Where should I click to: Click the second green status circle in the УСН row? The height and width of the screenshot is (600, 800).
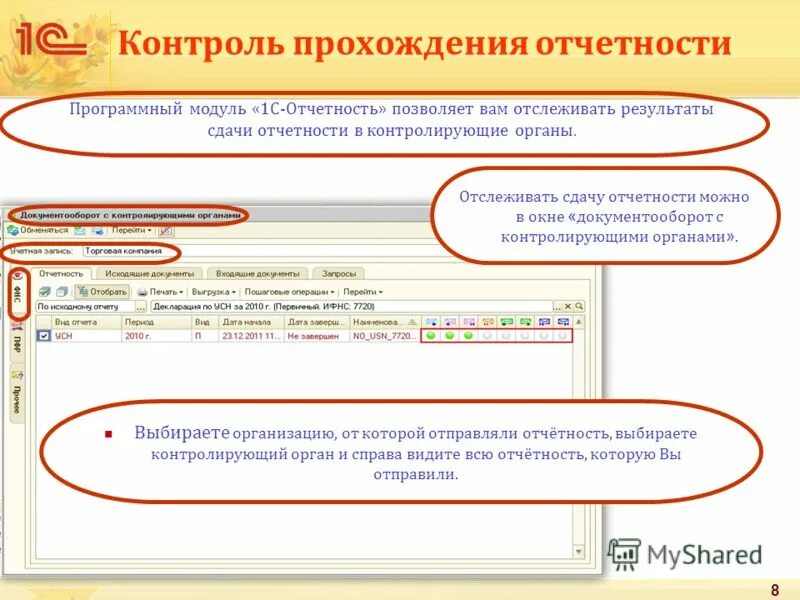(449, 336)
